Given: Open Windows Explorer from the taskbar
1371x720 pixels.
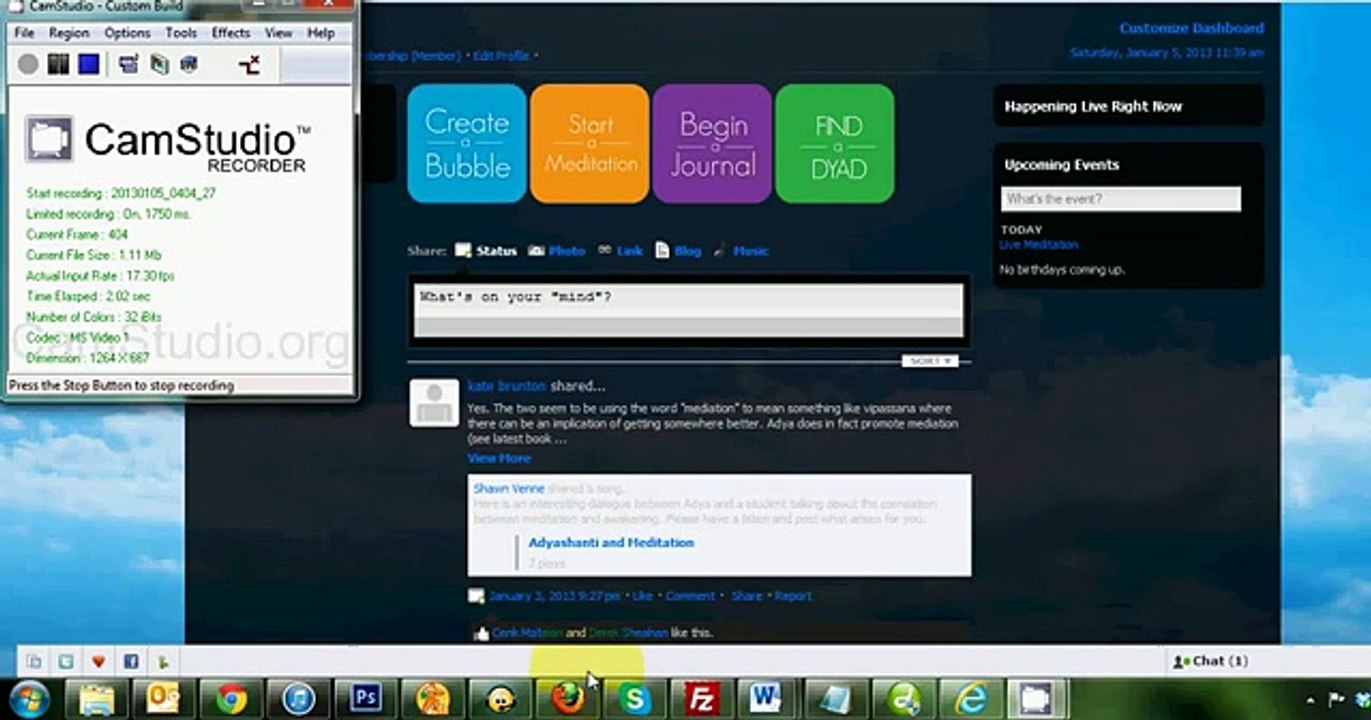Looking at the screenshot, I should (97, 699).
